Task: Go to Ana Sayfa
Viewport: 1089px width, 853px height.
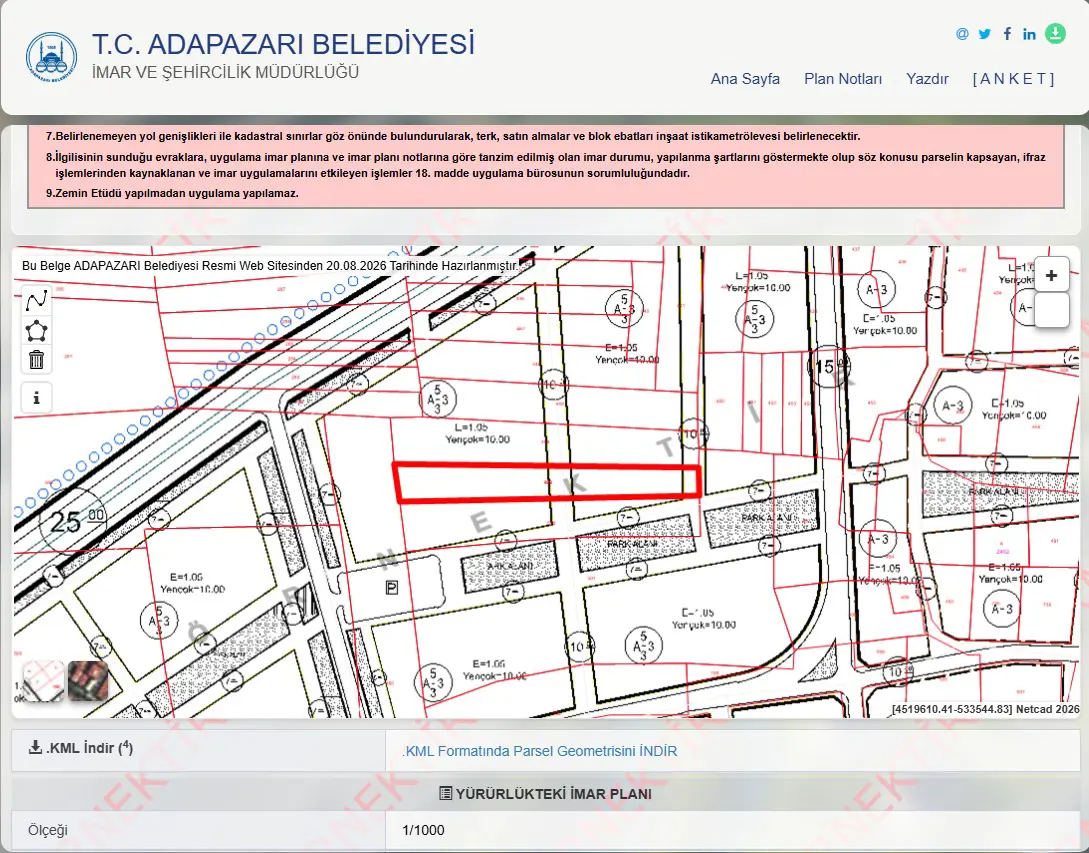Action: pos(745,79)
